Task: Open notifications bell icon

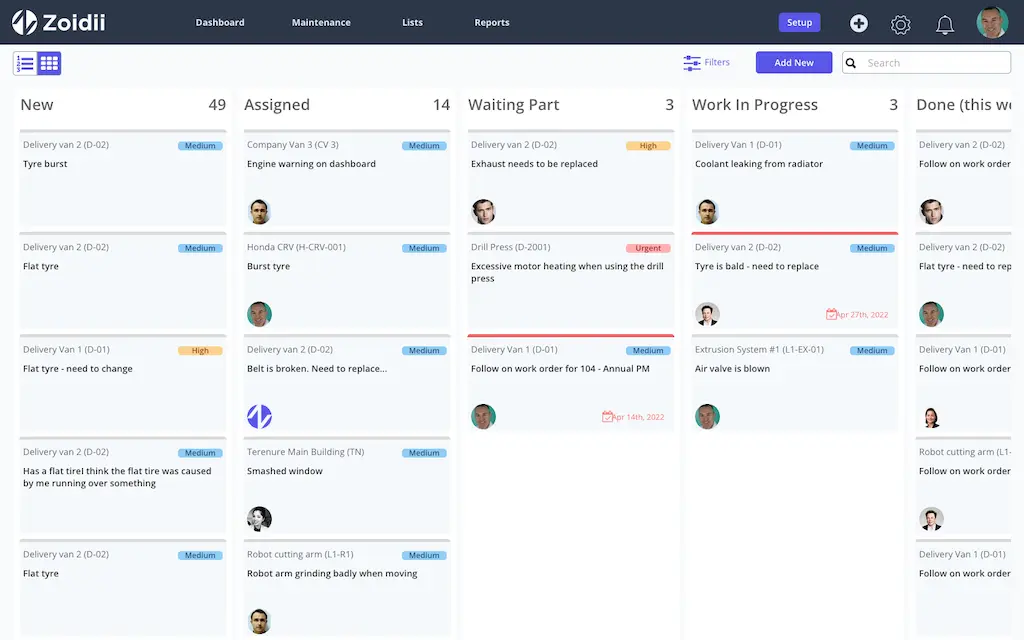Action: pos(944,25)
